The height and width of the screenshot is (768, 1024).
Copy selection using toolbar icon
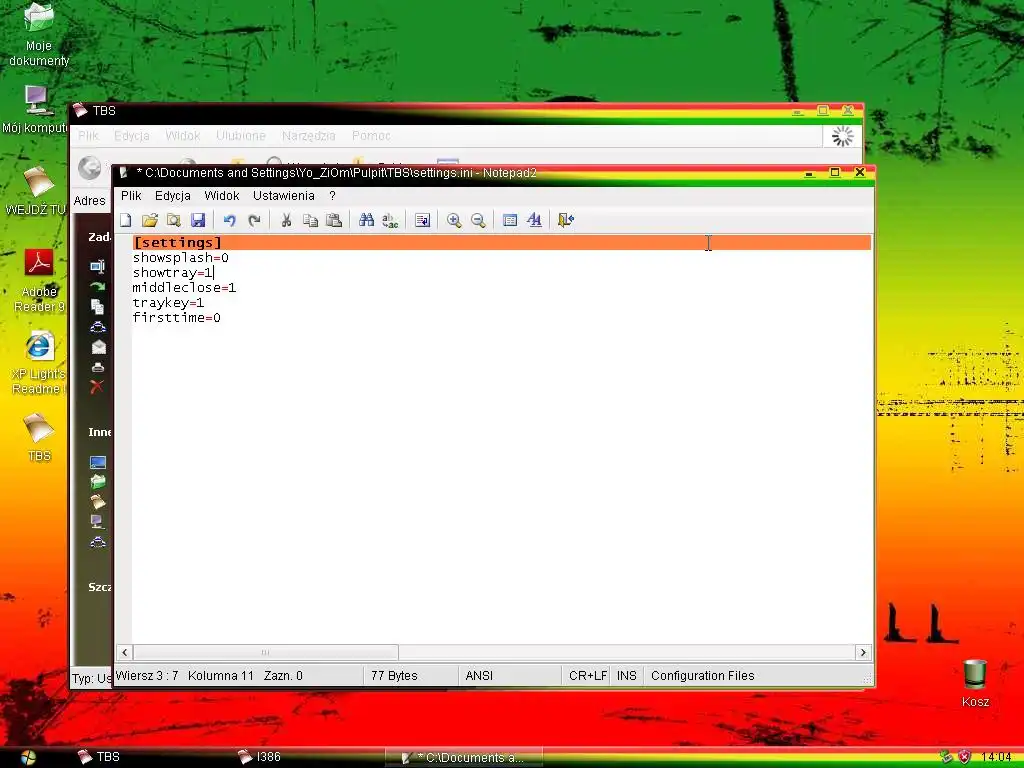[x=310, y=220]
